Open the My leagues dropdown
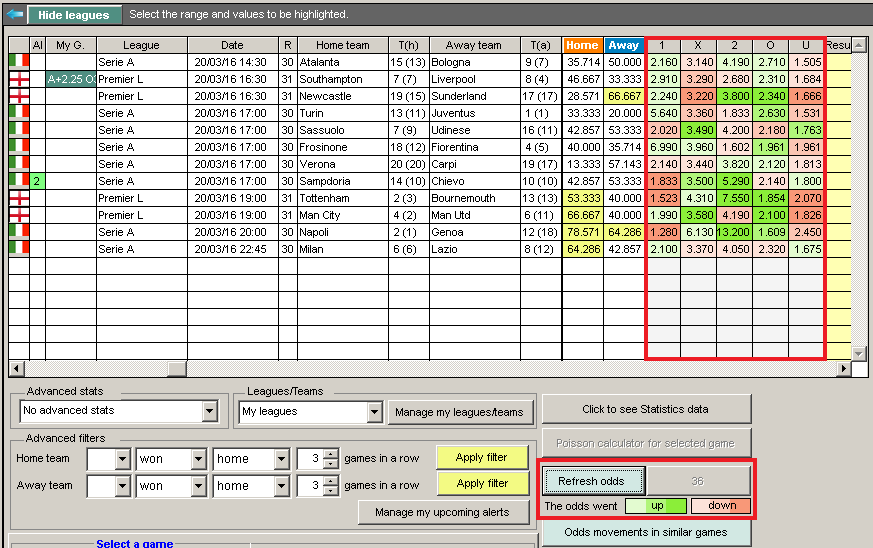The width and height of the screenshot is (873, 548). pos(374,412)
